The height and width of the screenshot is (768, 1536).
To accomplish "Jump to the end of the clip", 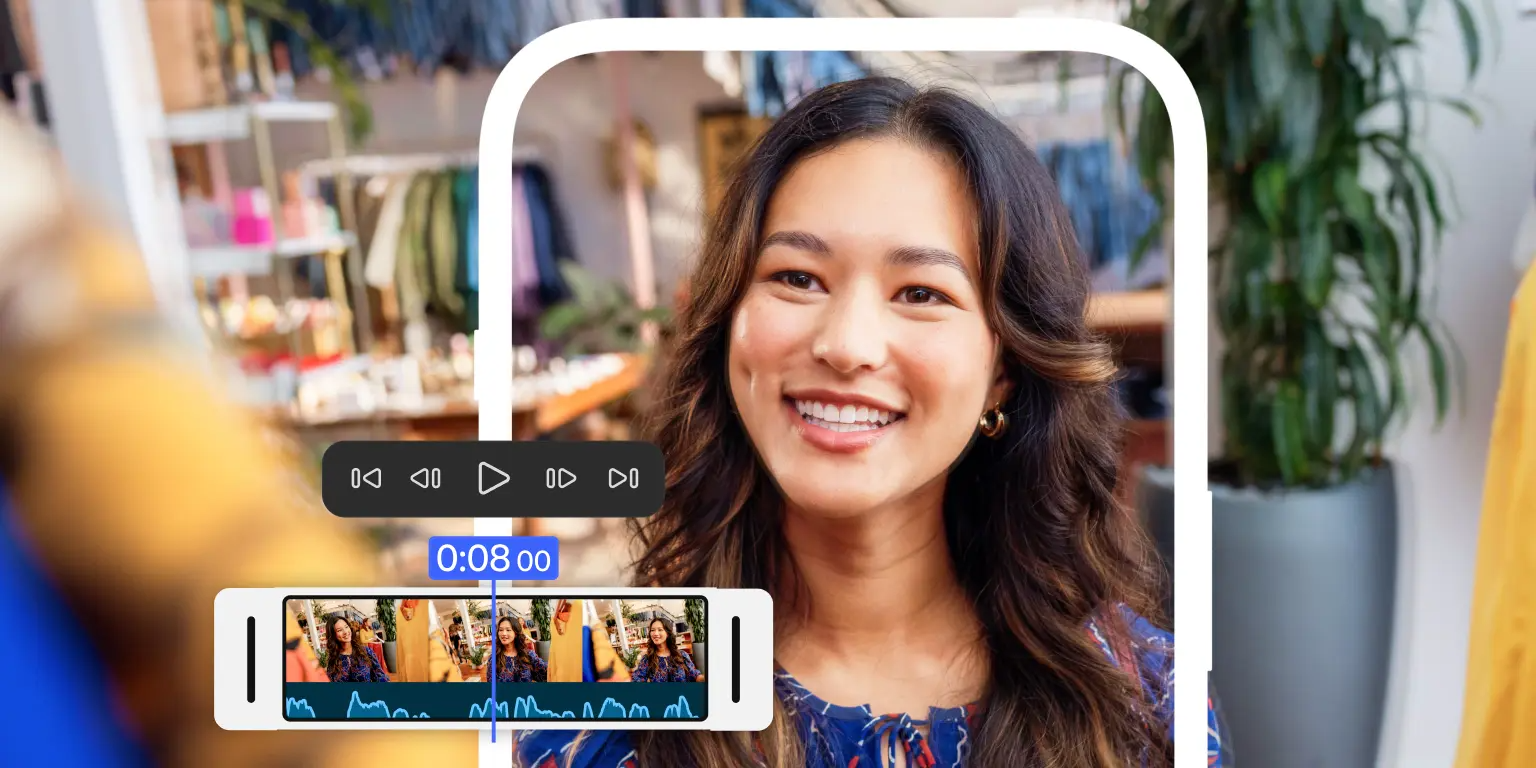I will tap(623, 479).
